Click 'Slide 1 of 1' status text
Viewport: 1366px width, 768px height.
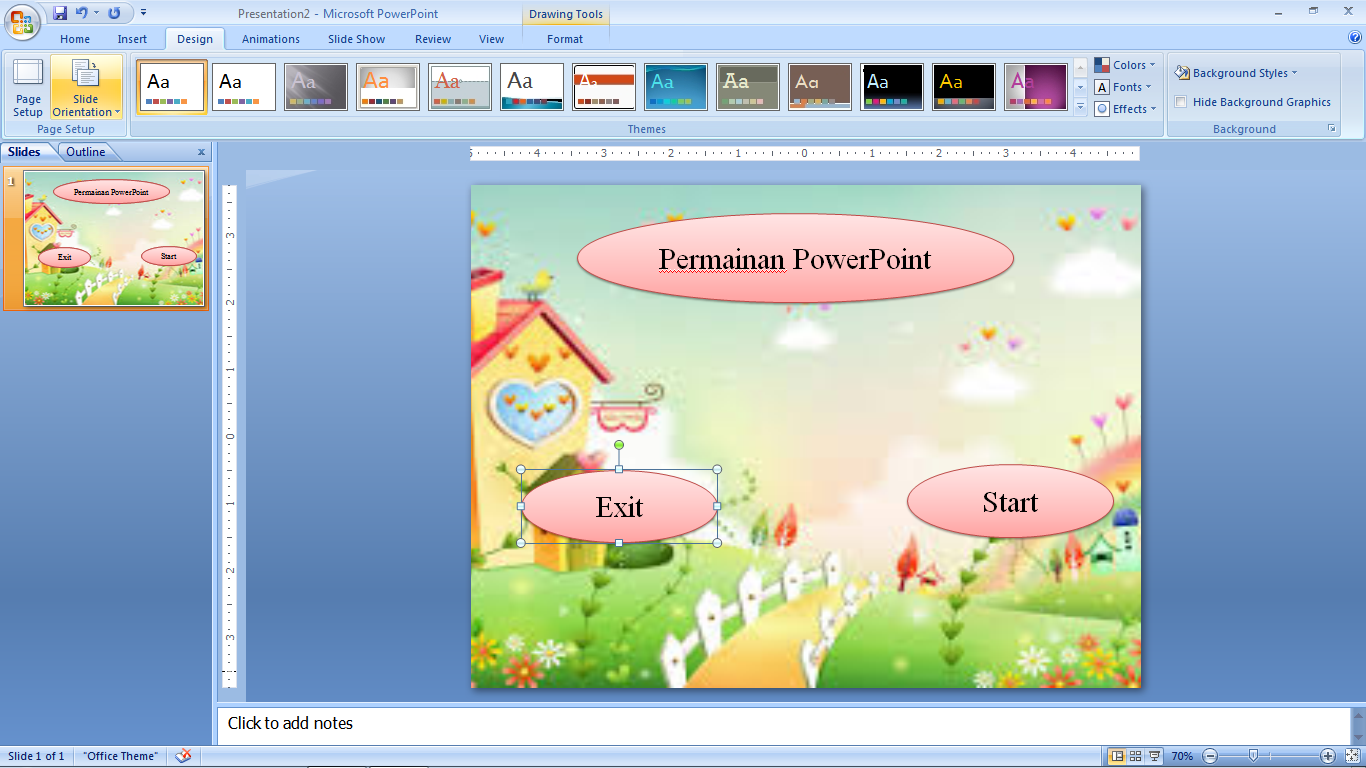(36, 756)
